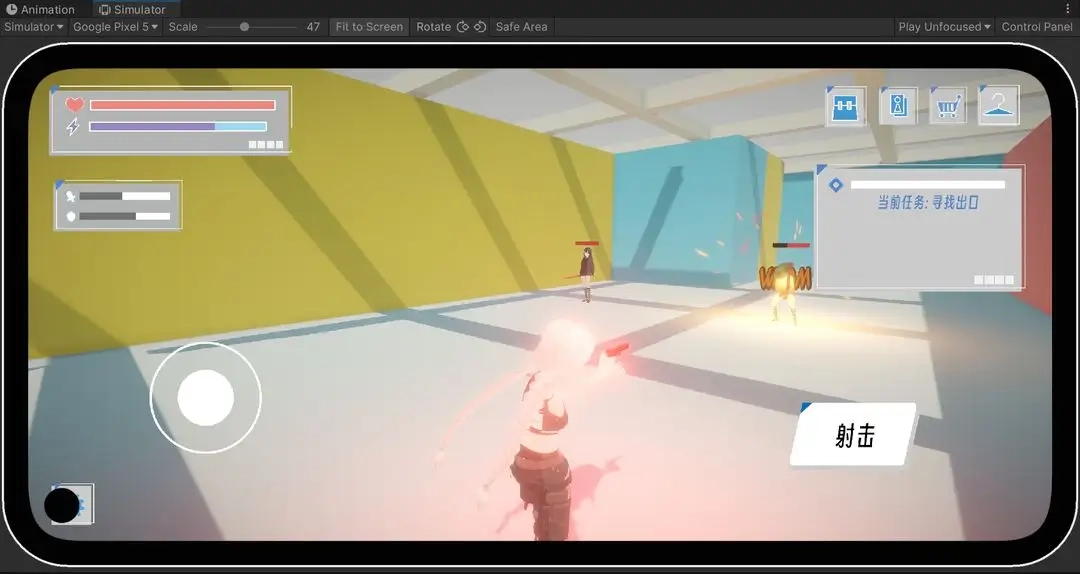This screenshot has height=574, width=1080.
Task: Expand the Simulator view dropdown
Action: 34,27
